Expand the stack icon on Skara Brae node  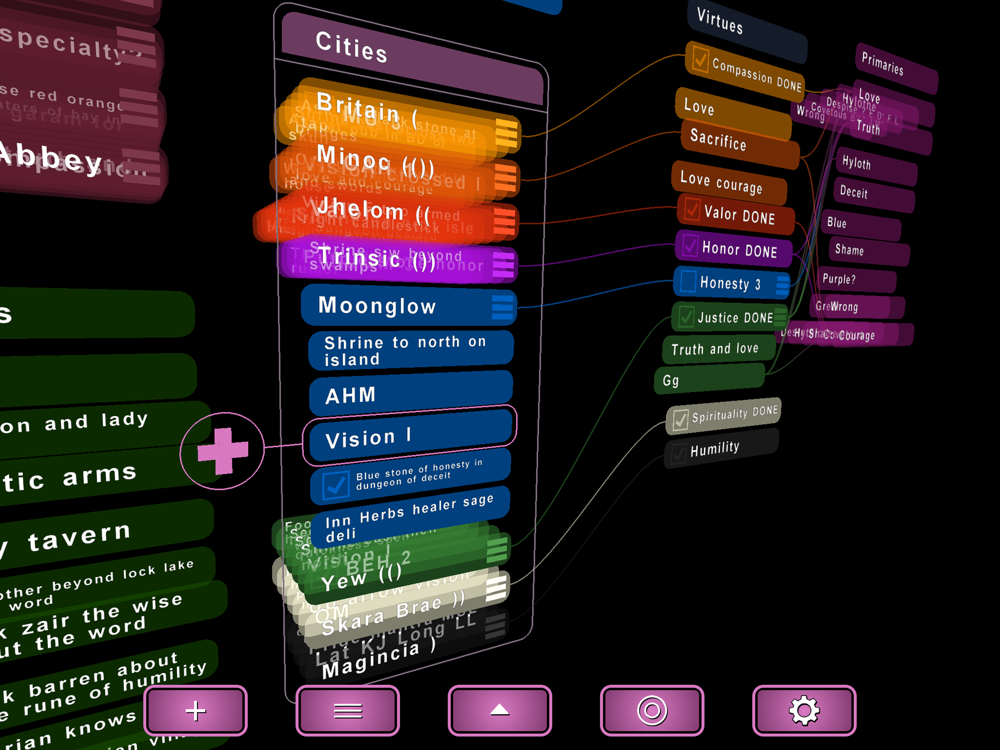tap(497, 588)
